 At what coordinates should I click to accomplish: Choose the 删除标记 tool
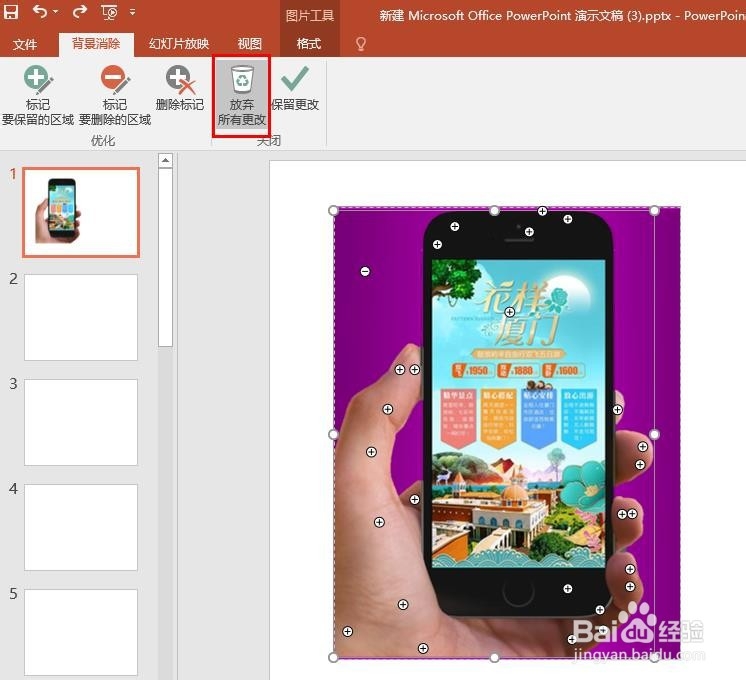click(x=180, y=89)
